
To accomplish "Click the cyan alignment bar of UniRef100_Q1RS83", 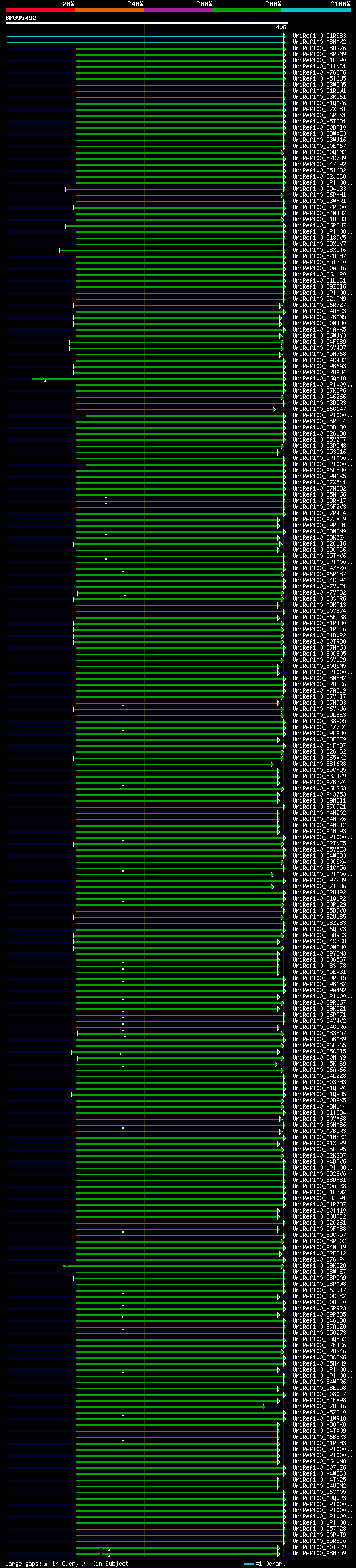I will 146,37.
